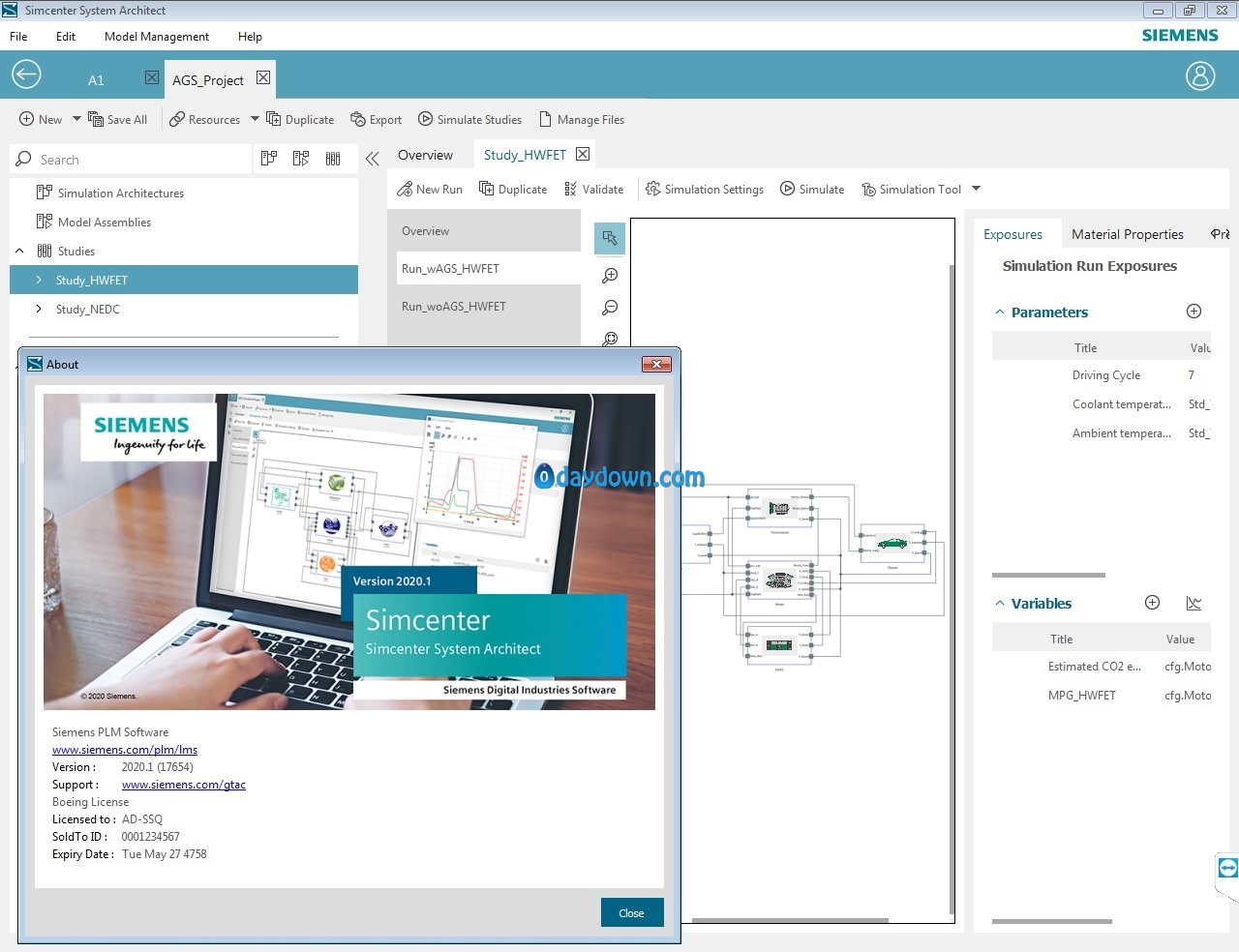Open the Edit menu
The width and height of the screenshot is (1239, 952).
(x=66, y=36)
